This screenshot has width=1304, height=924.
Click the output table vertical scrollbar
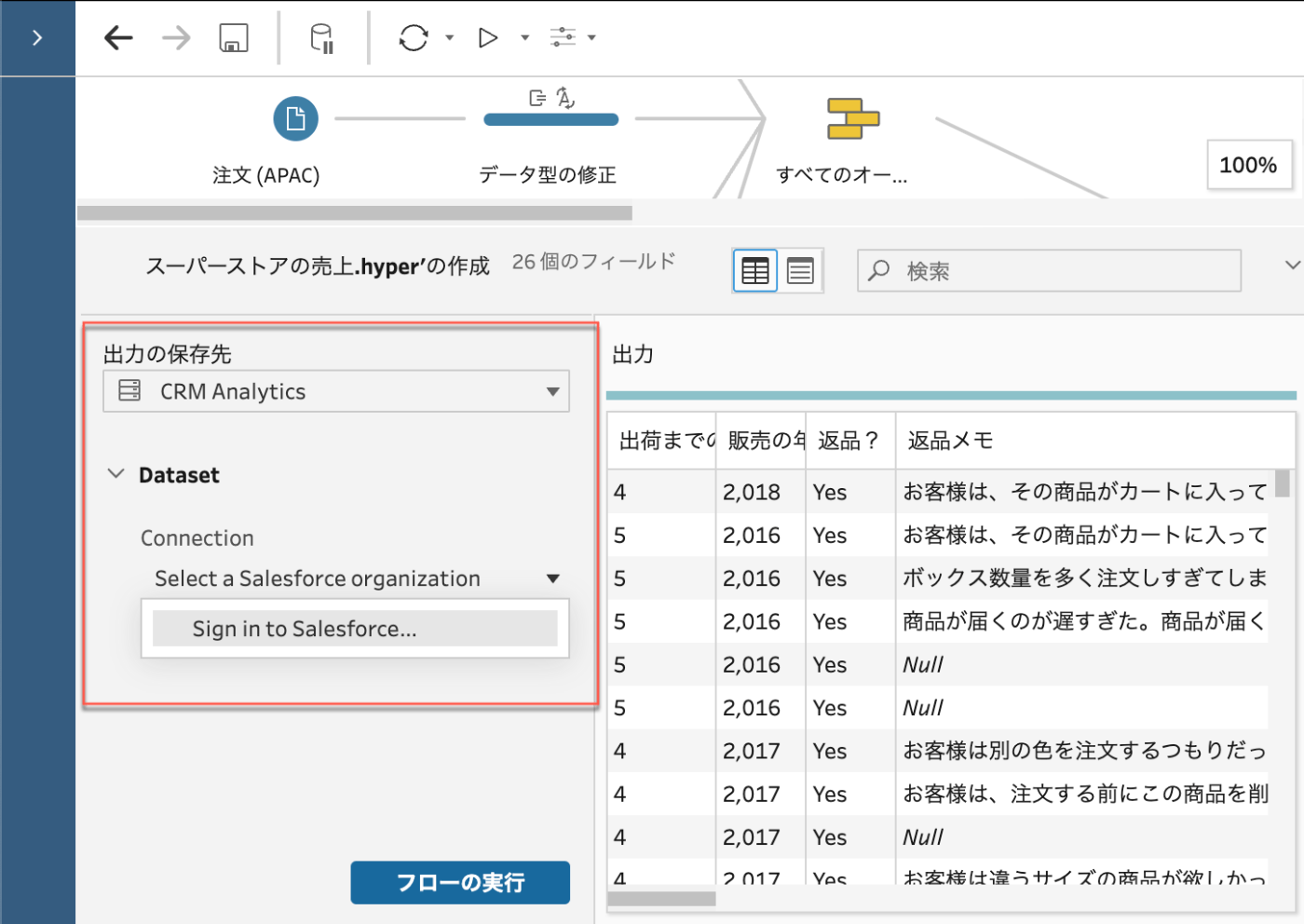coord(1283,484)
